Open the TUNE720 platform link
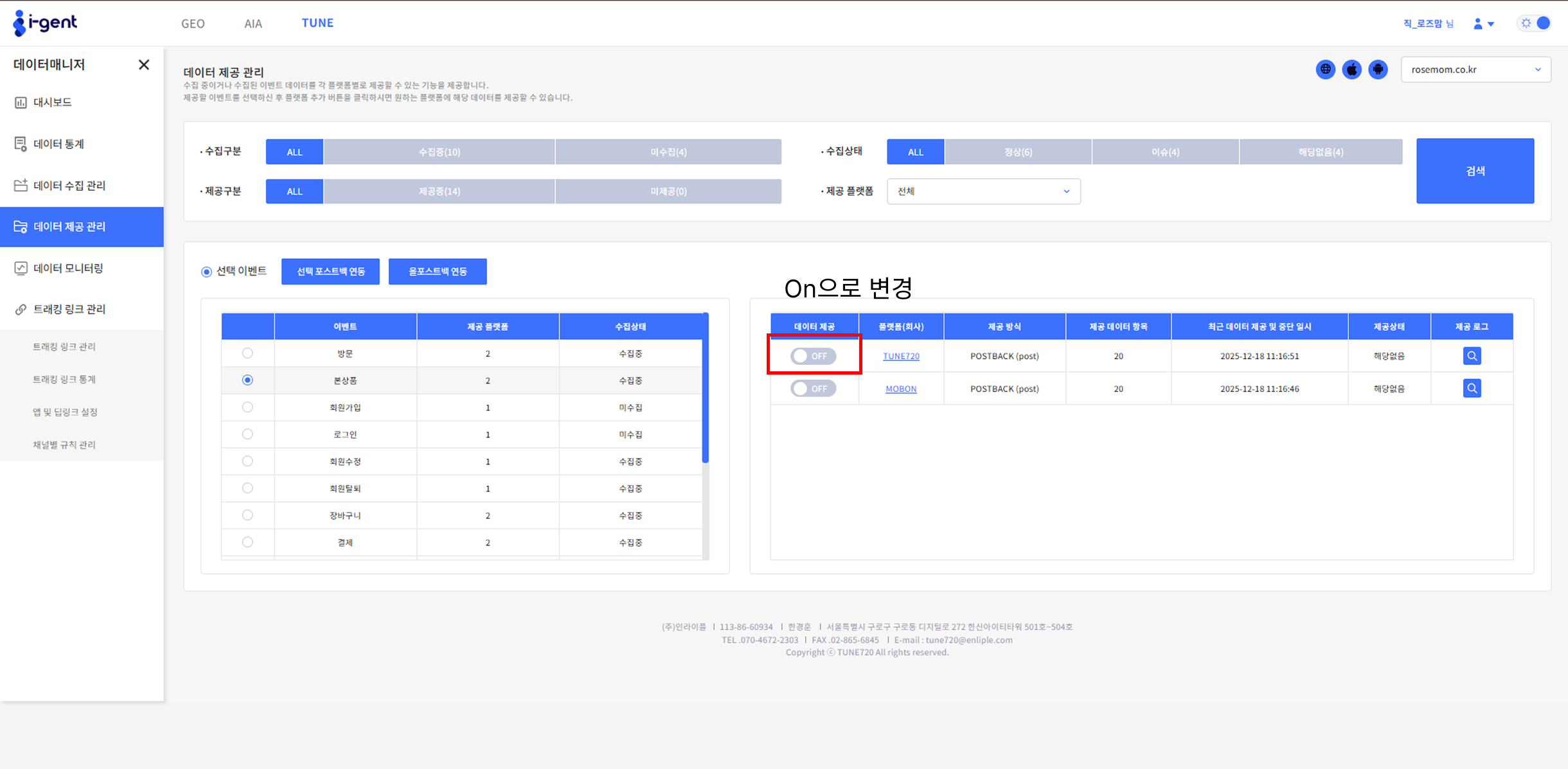 pyautogui.click(x=901, y=356)
